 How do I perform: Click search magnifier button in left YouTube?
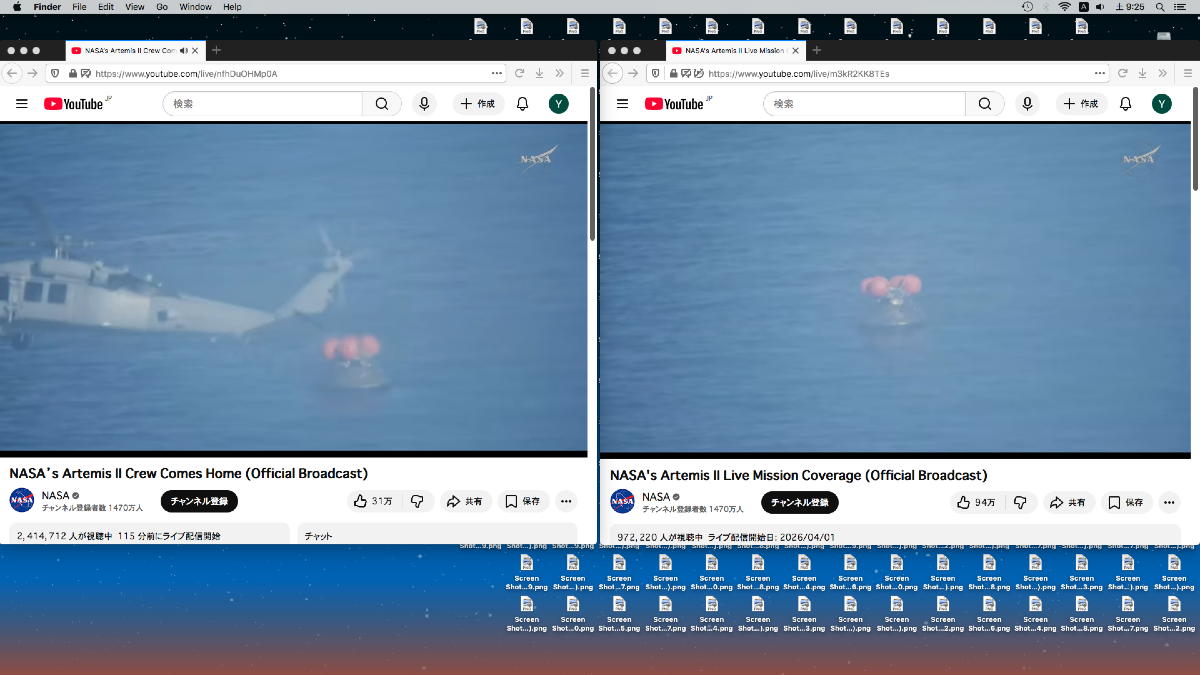[382, 103]
